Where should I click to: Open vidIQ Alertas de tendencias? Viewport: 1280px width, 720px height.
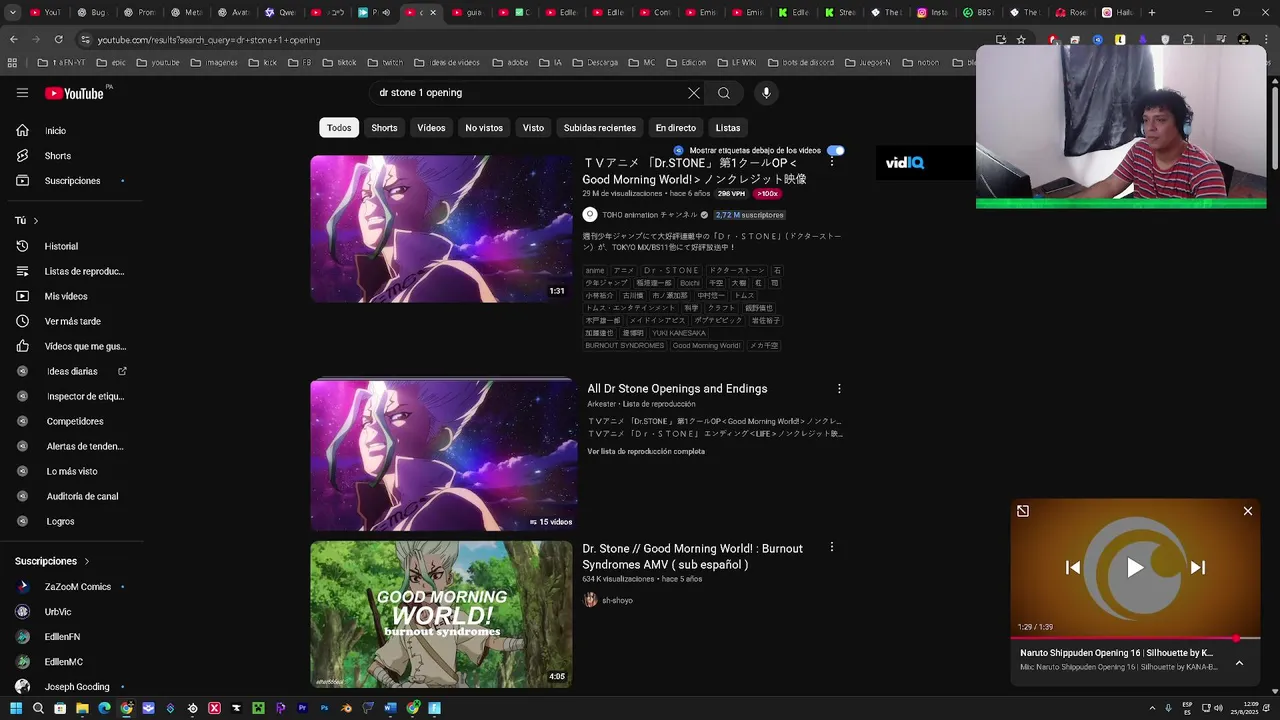click(x=70, y=446)
